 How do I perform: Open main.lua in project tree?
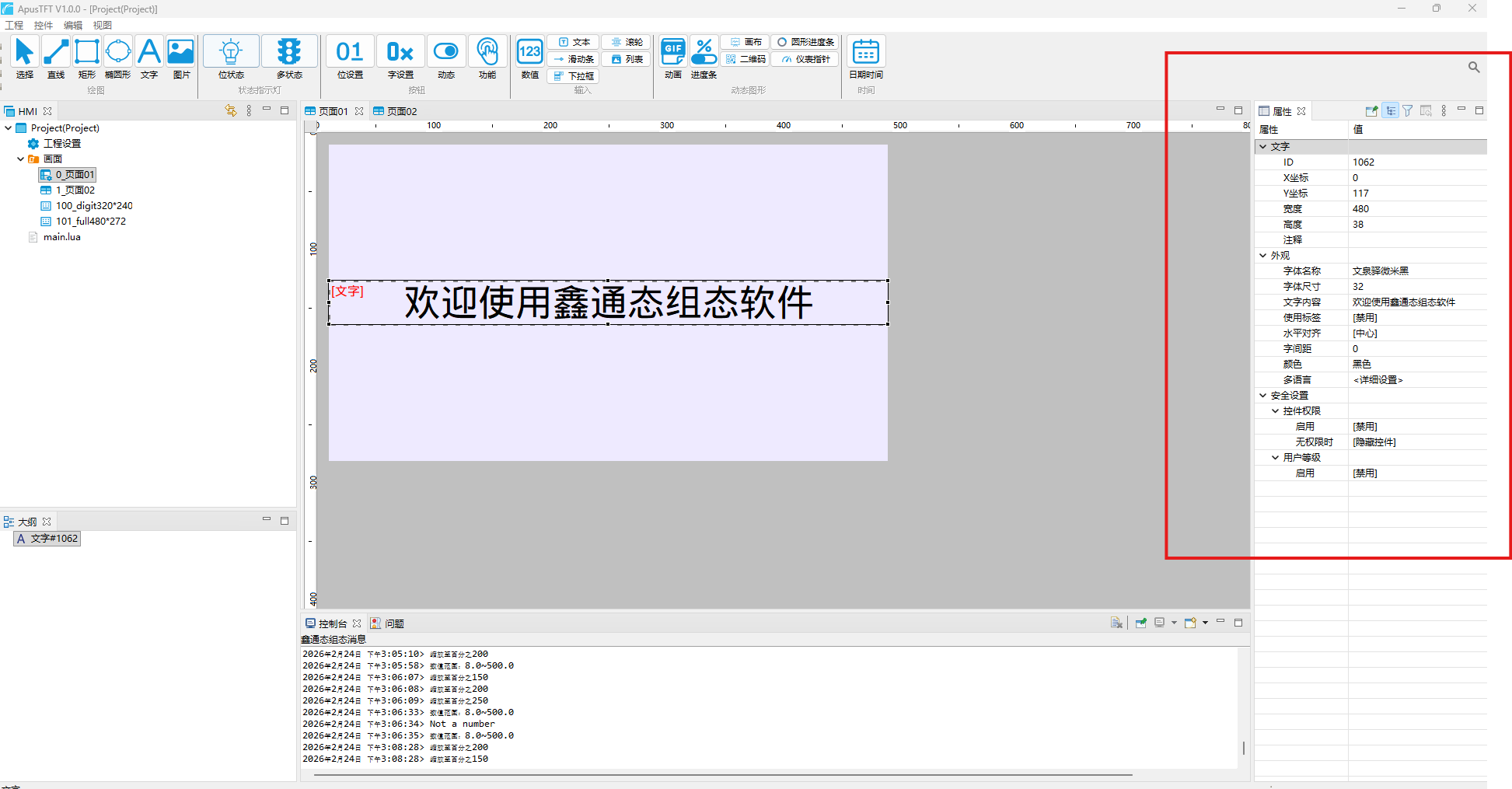pyautogui.click(x=61, y=237)
